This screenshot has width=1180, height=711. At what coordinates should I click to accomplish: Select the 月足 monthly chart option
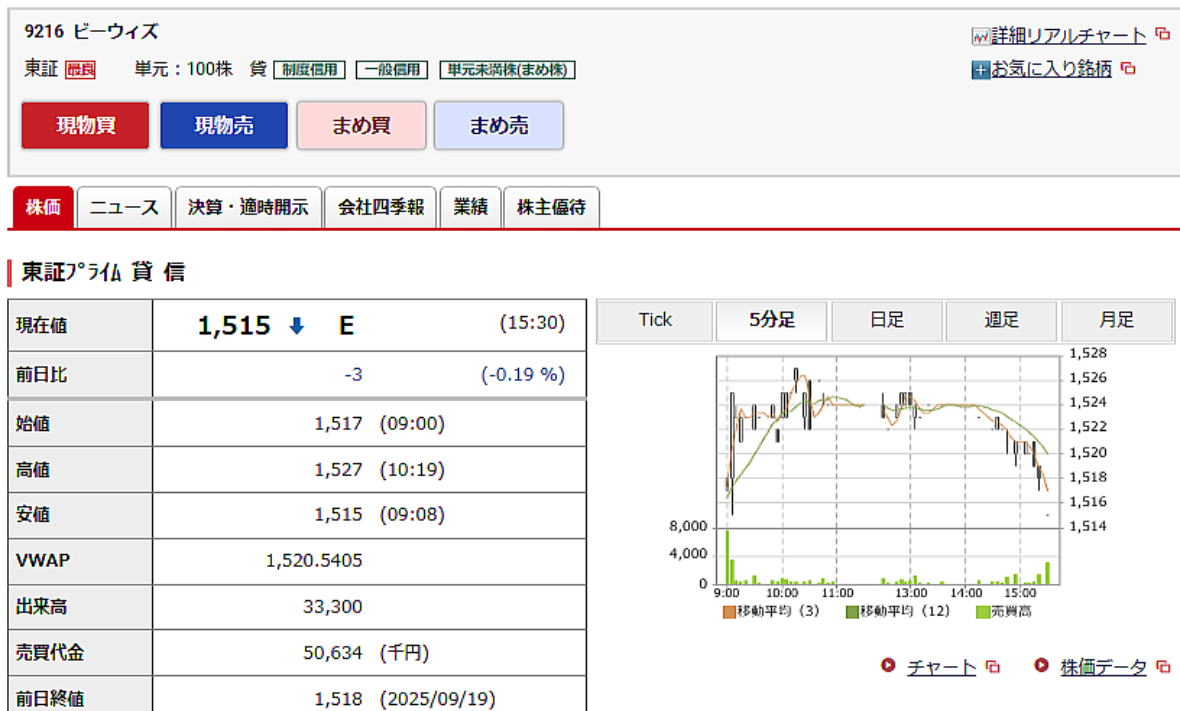(1116, 321)
